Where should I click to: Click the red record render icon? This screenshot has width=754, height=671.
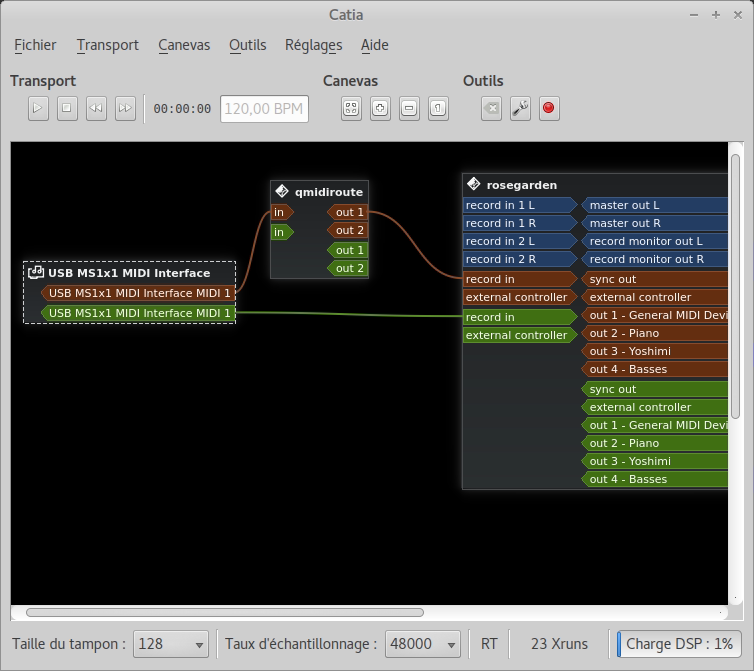click(549, 108)
